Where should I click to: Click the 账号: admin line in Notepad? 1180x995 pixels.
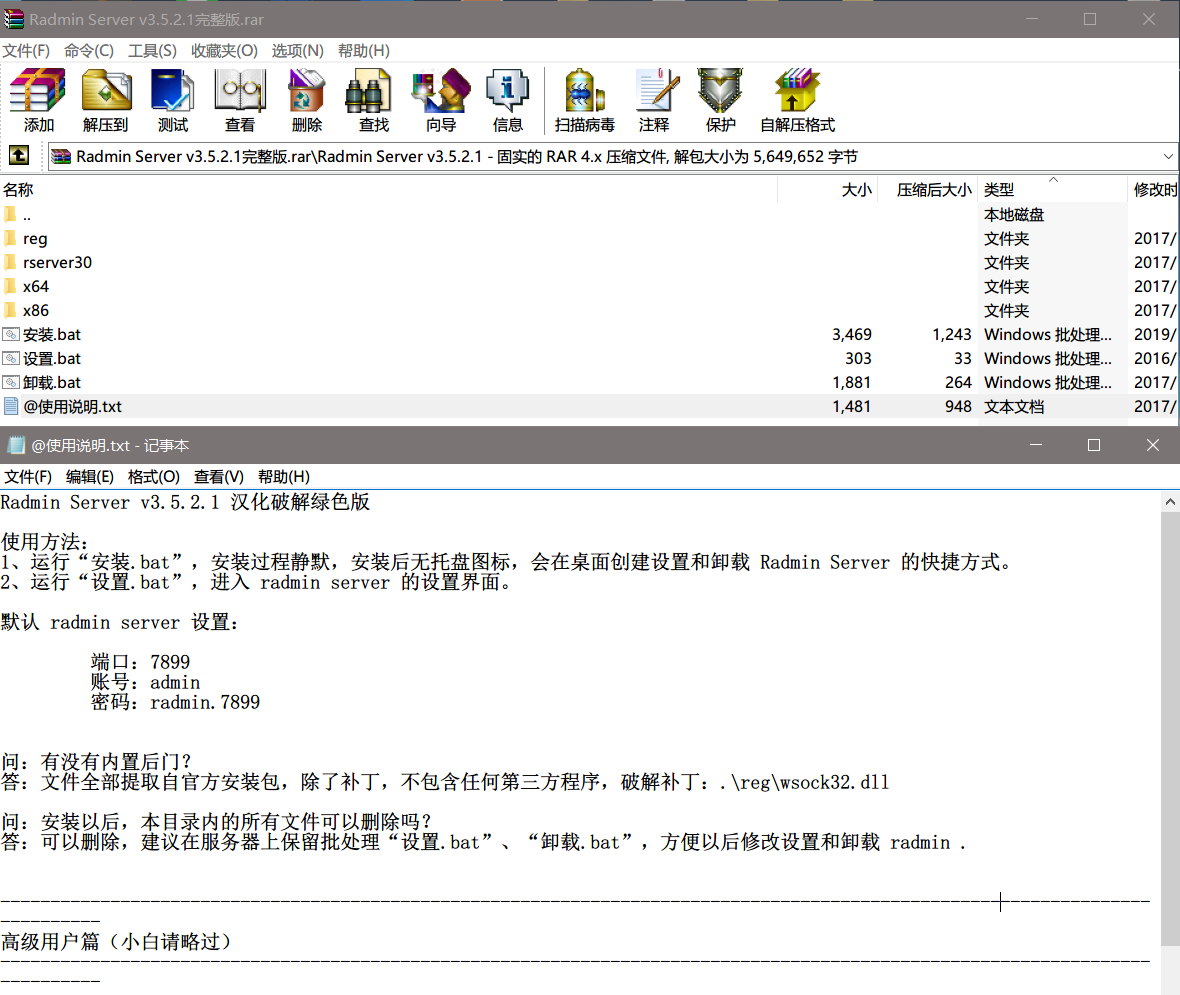tap(145, 683)
